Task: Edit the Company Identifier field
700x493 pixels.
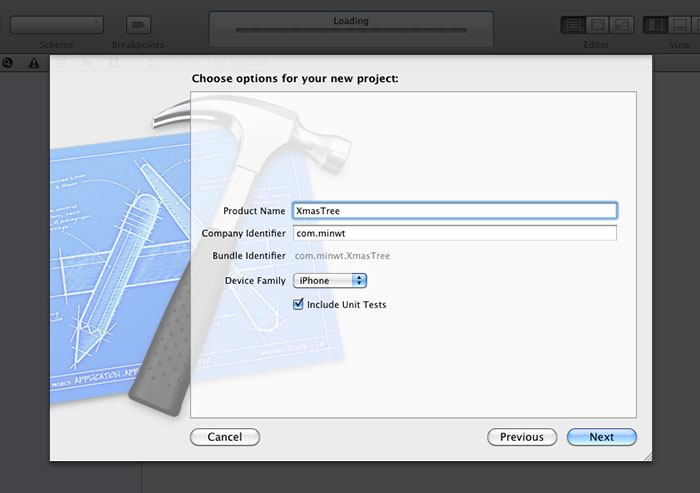Action: (x=455, y=233)
